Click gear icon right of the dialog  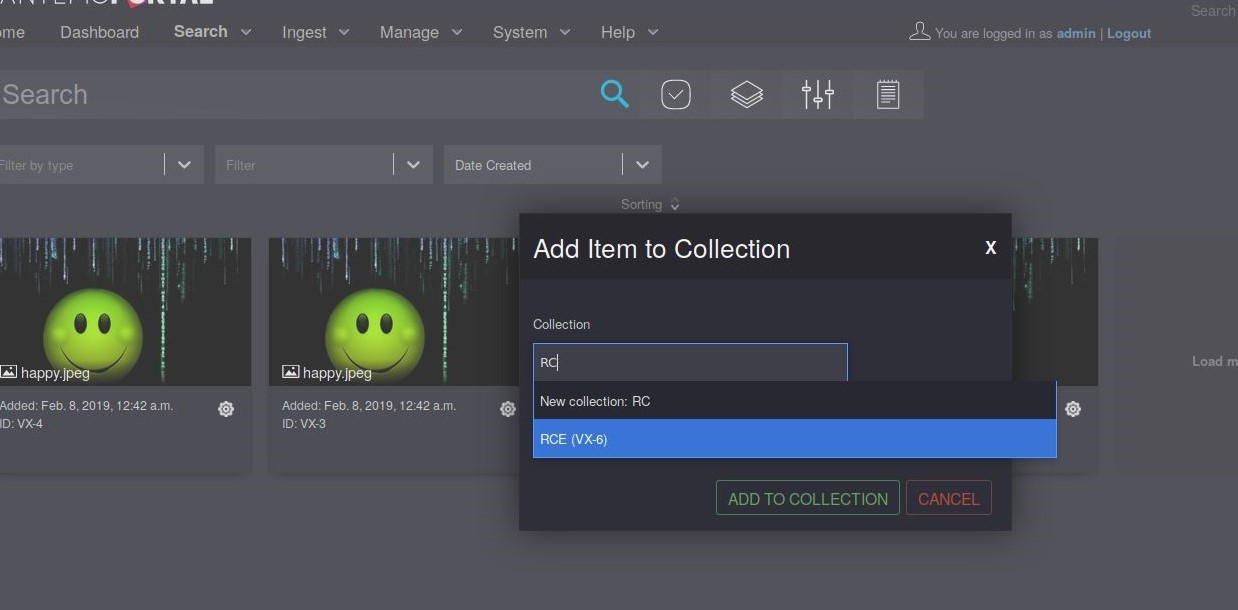(1073, 409)
